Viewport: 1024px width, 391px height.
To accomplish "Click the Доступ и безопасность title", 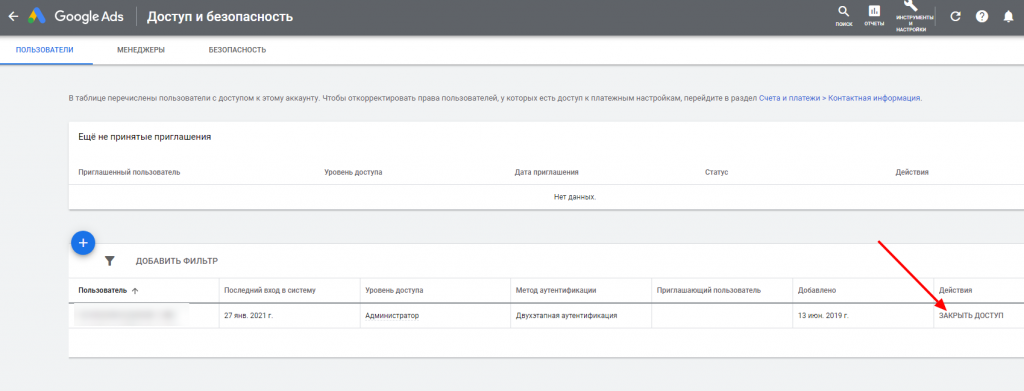I will point(220,17).
